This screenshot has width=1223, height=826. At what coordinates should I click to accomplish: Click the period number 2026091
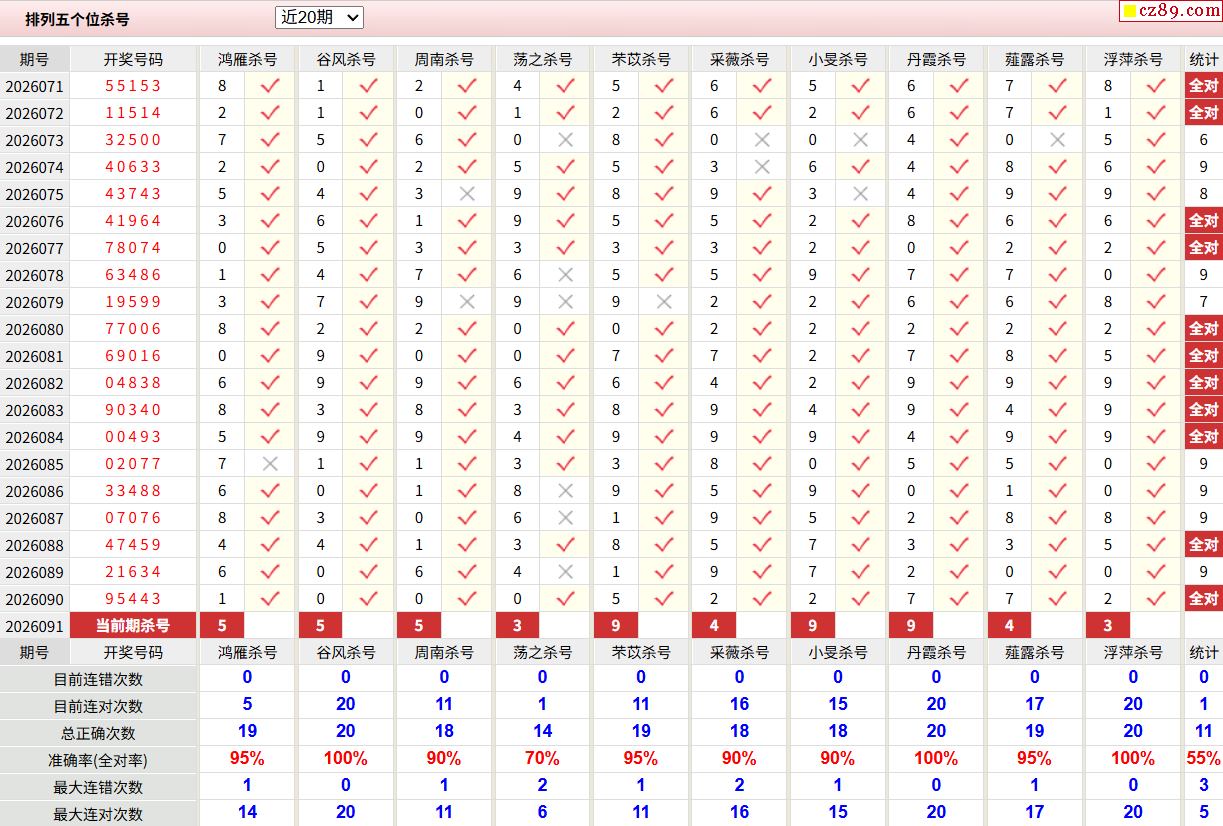click(x=34, y=627)
